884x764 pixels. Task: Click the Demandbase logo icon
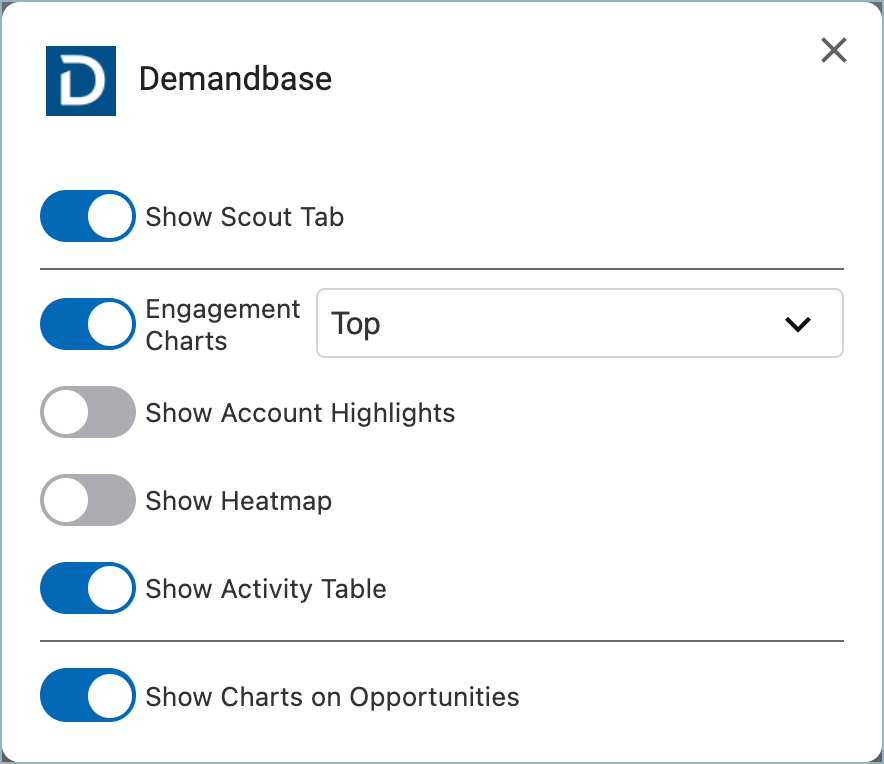(81, 81)
